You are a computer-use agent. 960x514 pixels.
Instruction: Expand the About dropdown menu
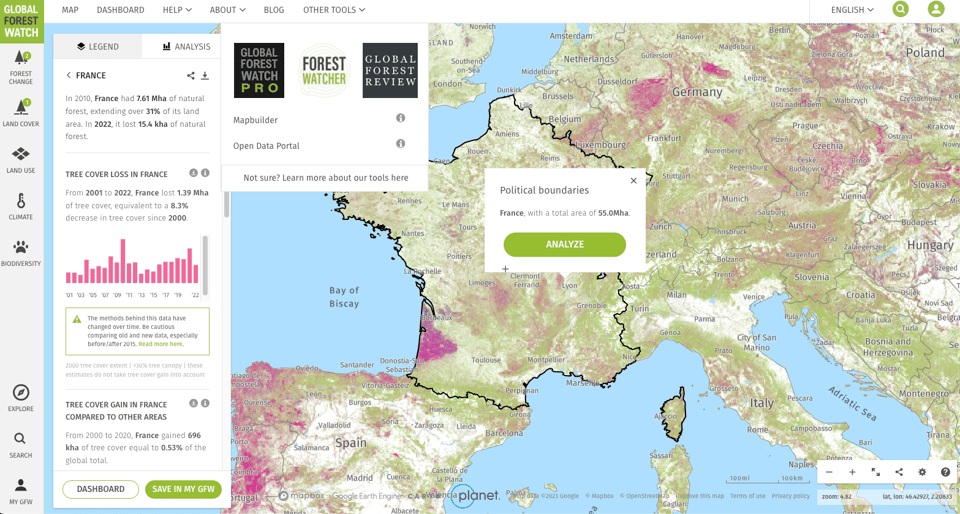(x=227, y=10)
